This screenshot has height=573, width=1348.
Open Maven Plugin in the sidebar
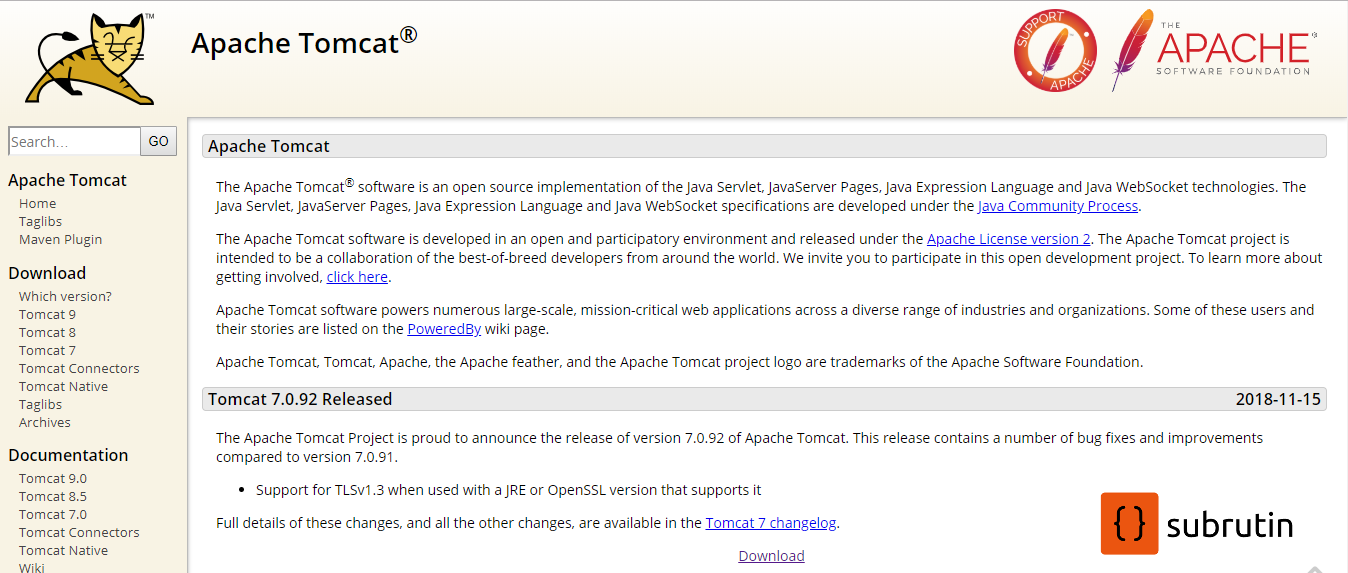60,239
